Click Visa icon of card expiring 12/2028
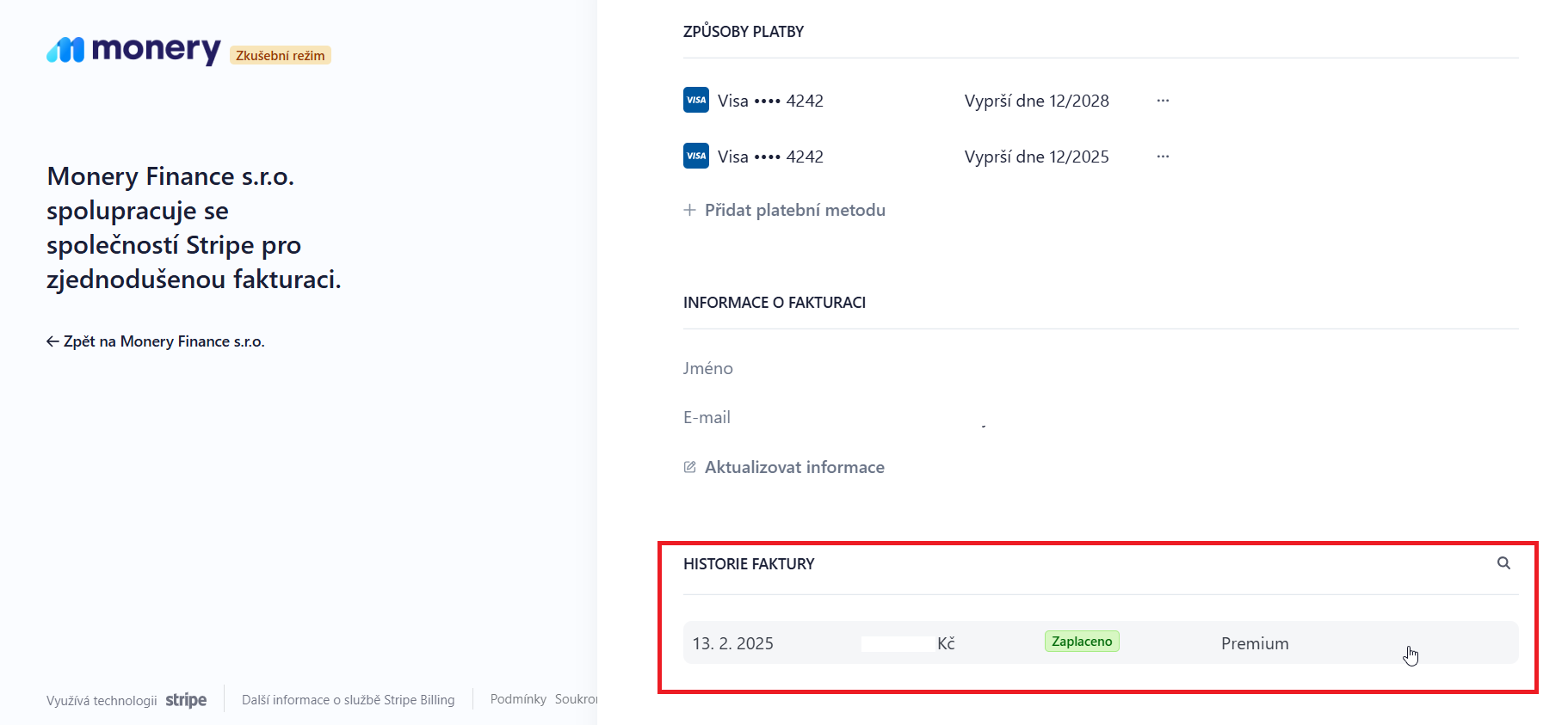Image resolution: width=1568 pixels, height=725 pixels. tap(695, 100)
